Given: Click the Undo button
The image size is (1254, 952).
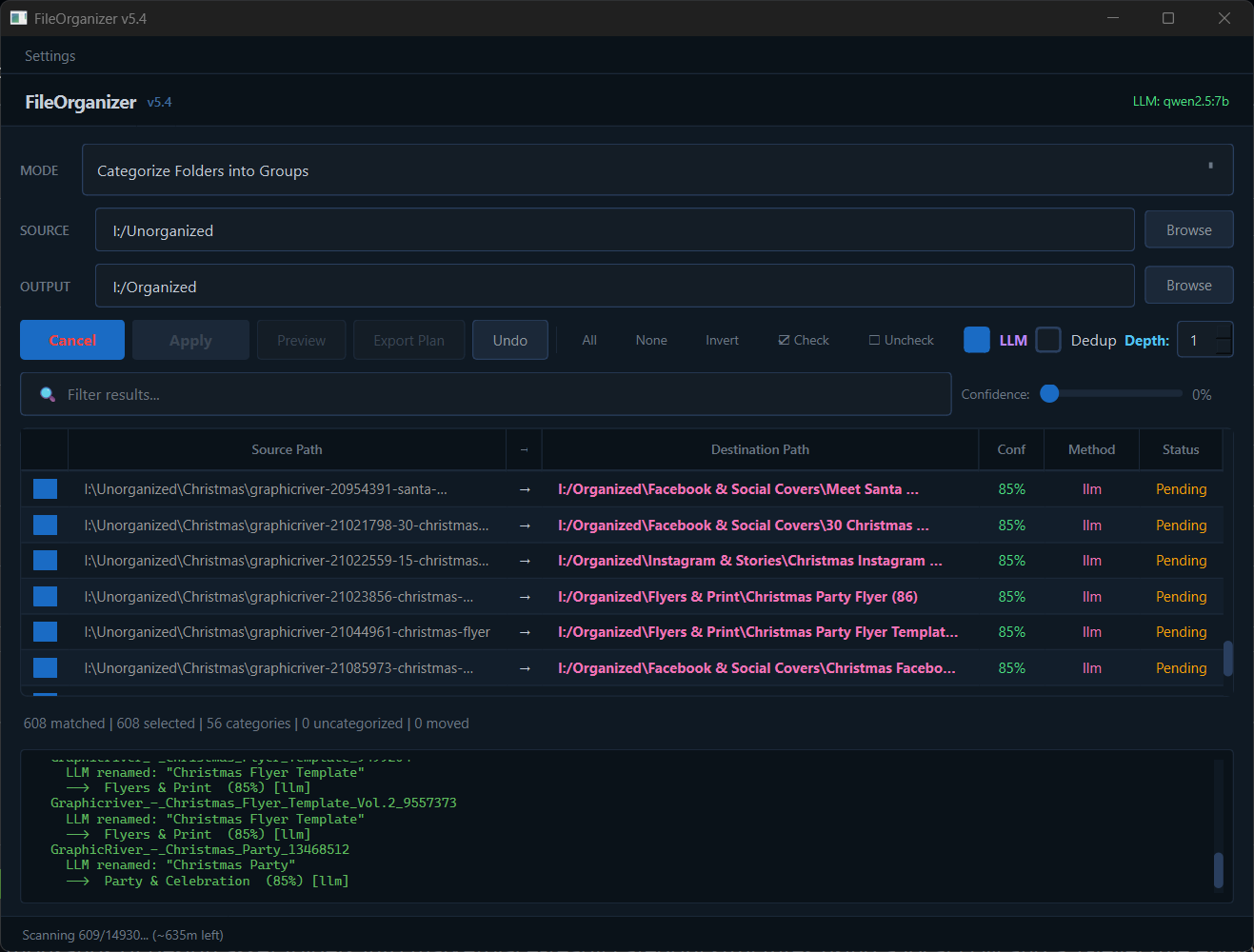Looking at the screenshot, I should (x=509, y=340).
